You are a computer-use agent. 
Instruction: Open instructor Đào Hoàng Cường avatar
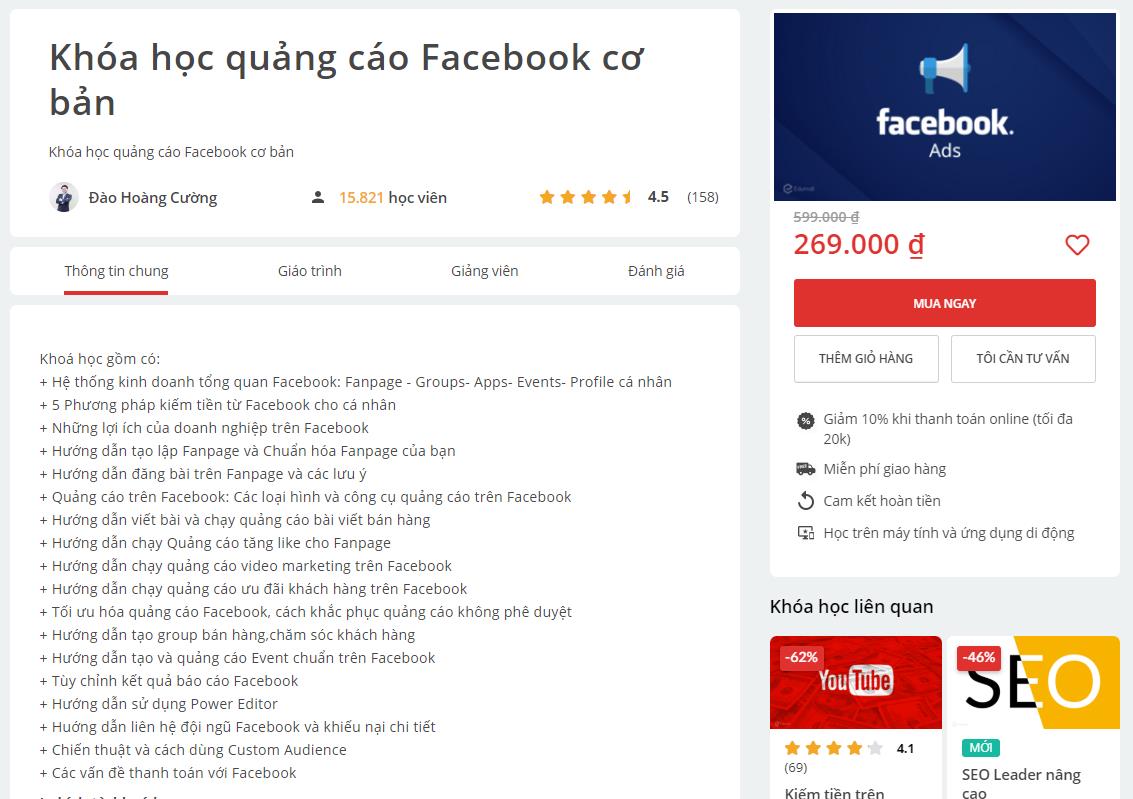pos(64,197)
